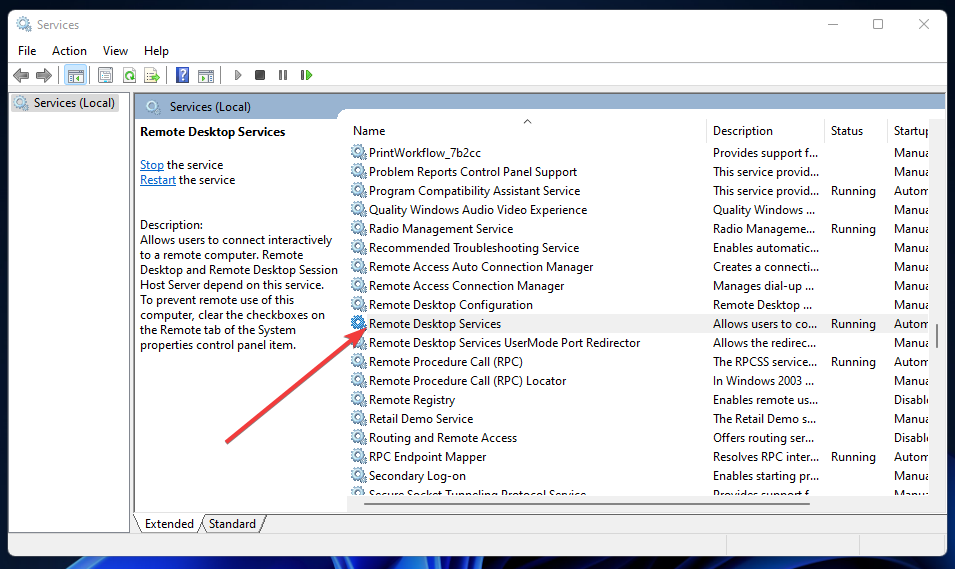Click the Start Service play icon
Viewport: 955px width, 569px height.
point(237,75)
